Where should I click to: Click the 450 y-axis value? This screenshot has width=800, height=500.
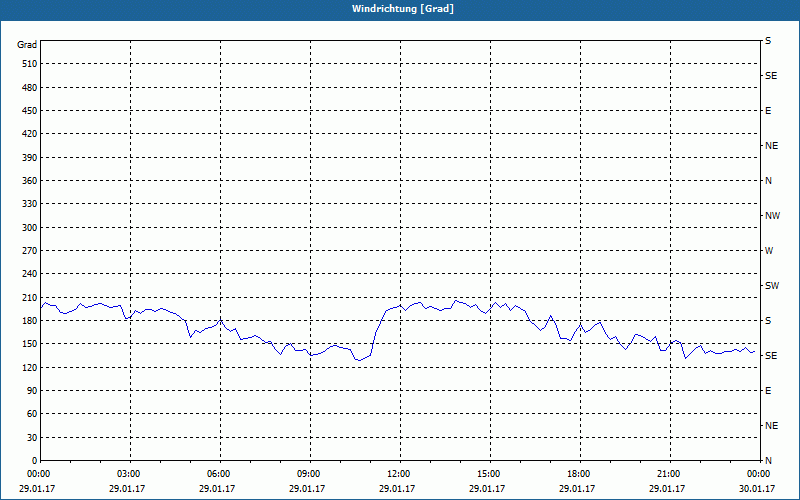(30, 111)
